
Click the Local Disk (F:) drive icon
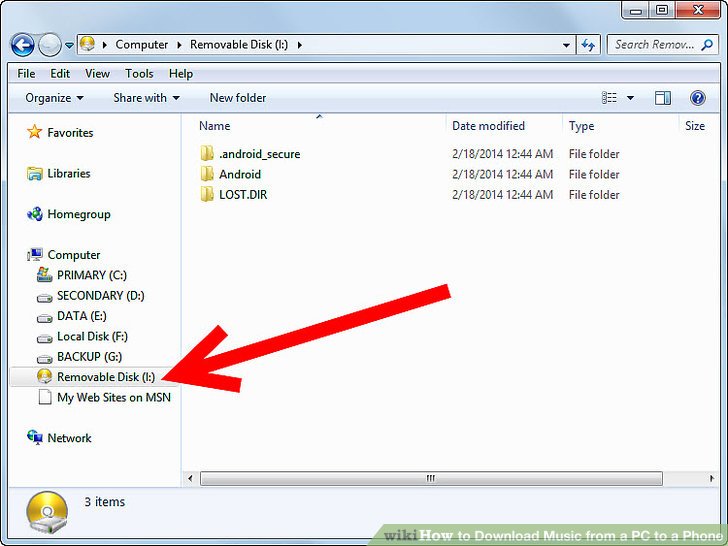[45, 338]
